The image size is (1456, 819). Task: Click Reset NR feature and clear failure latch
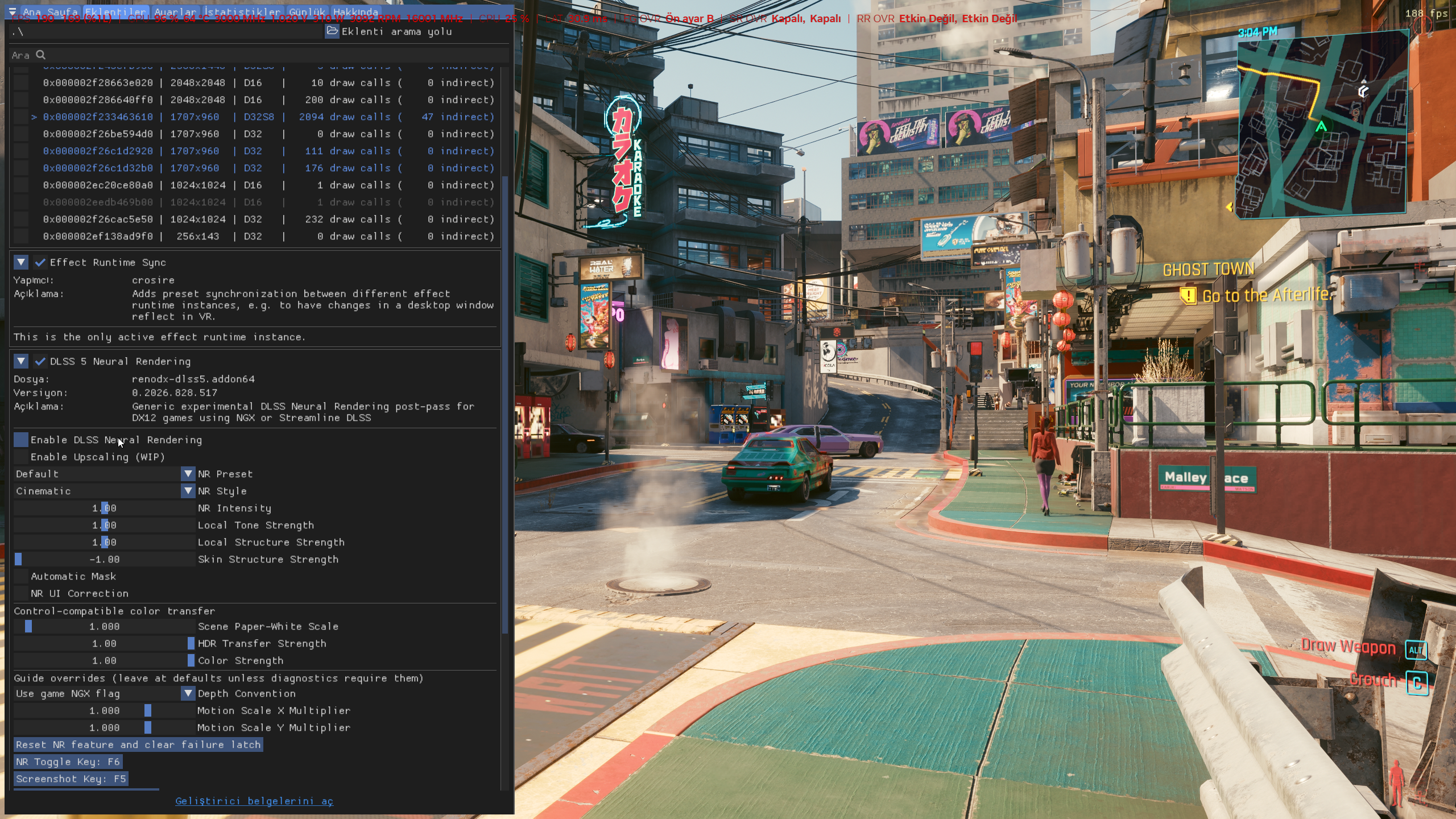138,744
